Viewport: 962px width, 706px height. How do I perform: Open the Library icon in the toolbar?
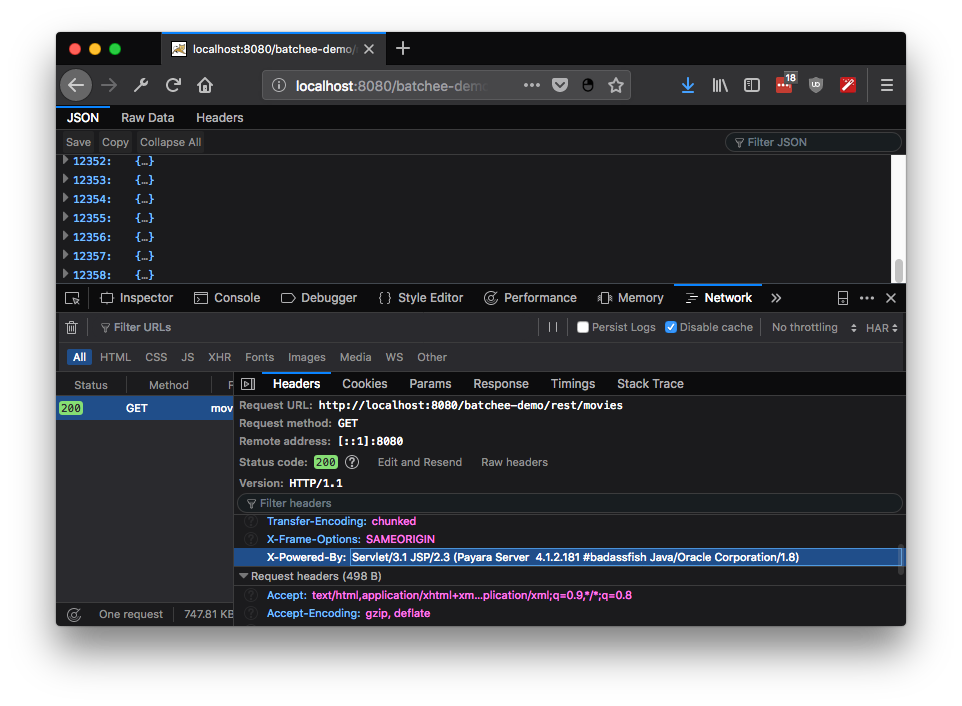click(719, 85)
